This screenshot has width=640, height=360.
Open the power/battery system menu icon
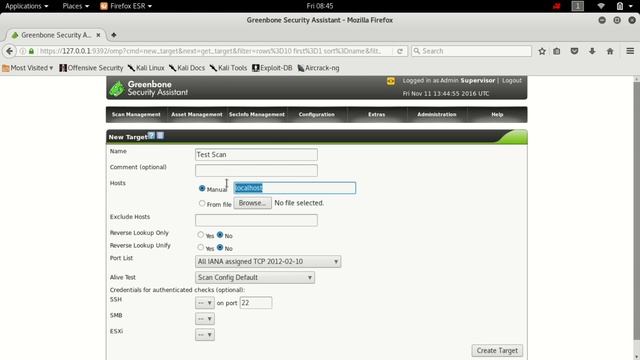(x=624, y=6)
